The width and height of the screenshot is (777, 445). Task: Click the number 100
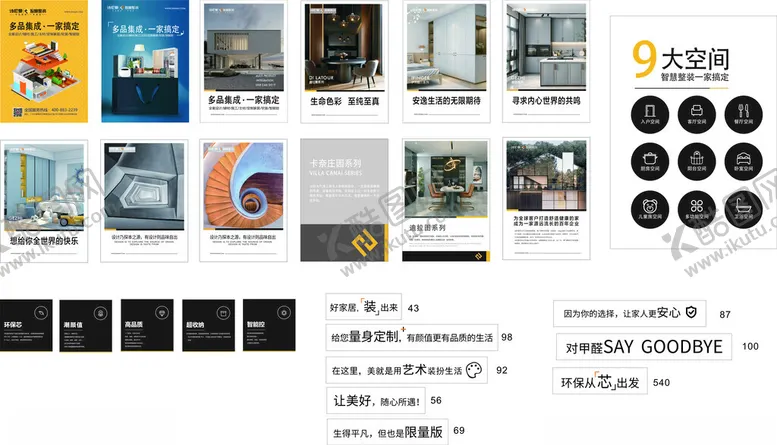pyautogui.click(x=750, y=346)
